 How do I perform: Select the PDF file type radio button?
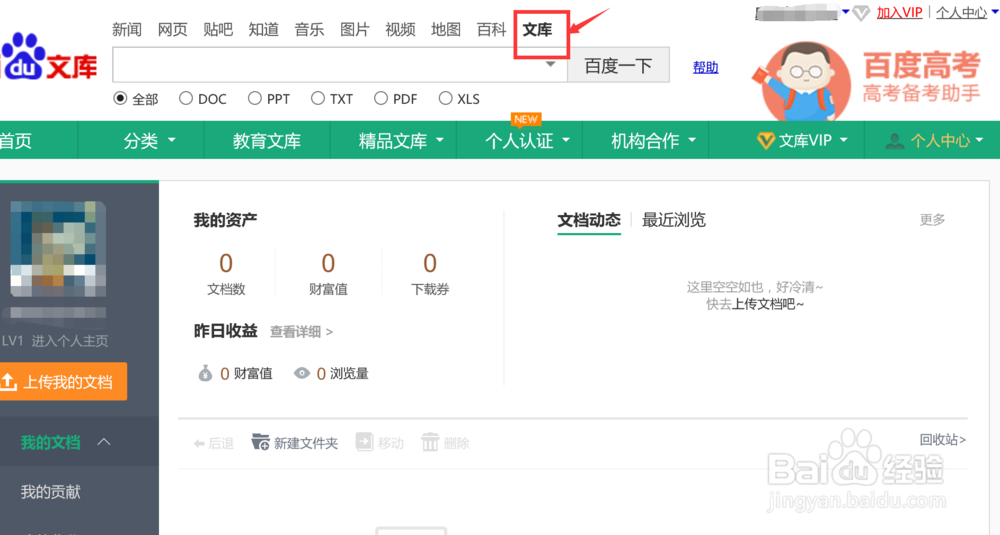point(381,98)
